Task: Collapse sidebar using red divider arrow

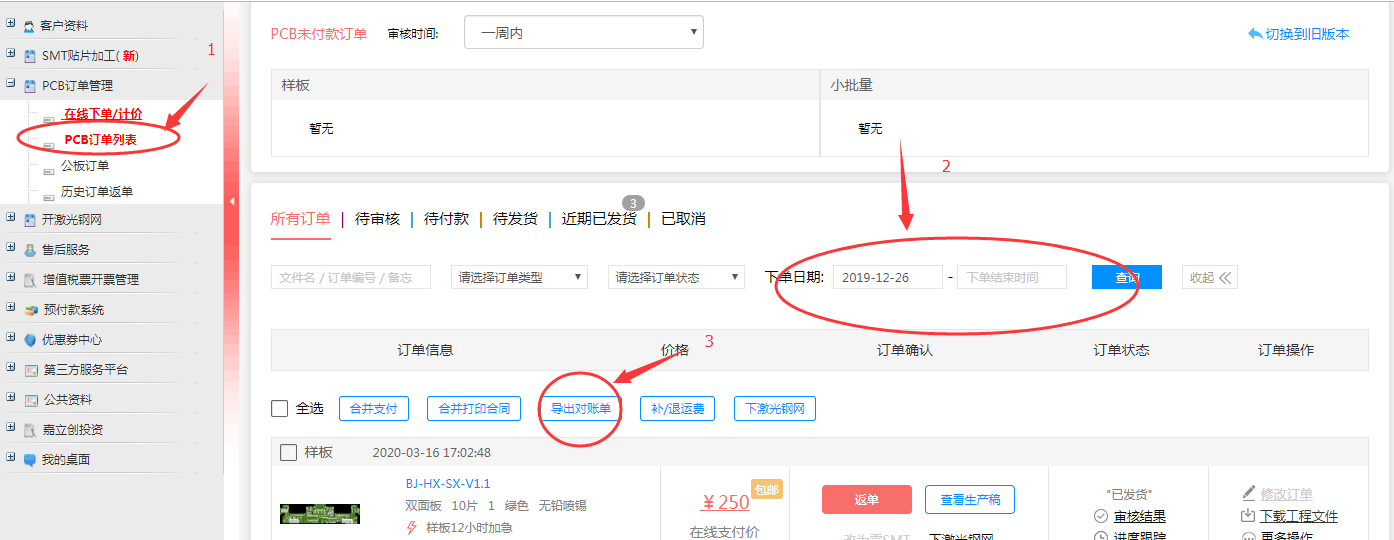Action: coord(232,201)
